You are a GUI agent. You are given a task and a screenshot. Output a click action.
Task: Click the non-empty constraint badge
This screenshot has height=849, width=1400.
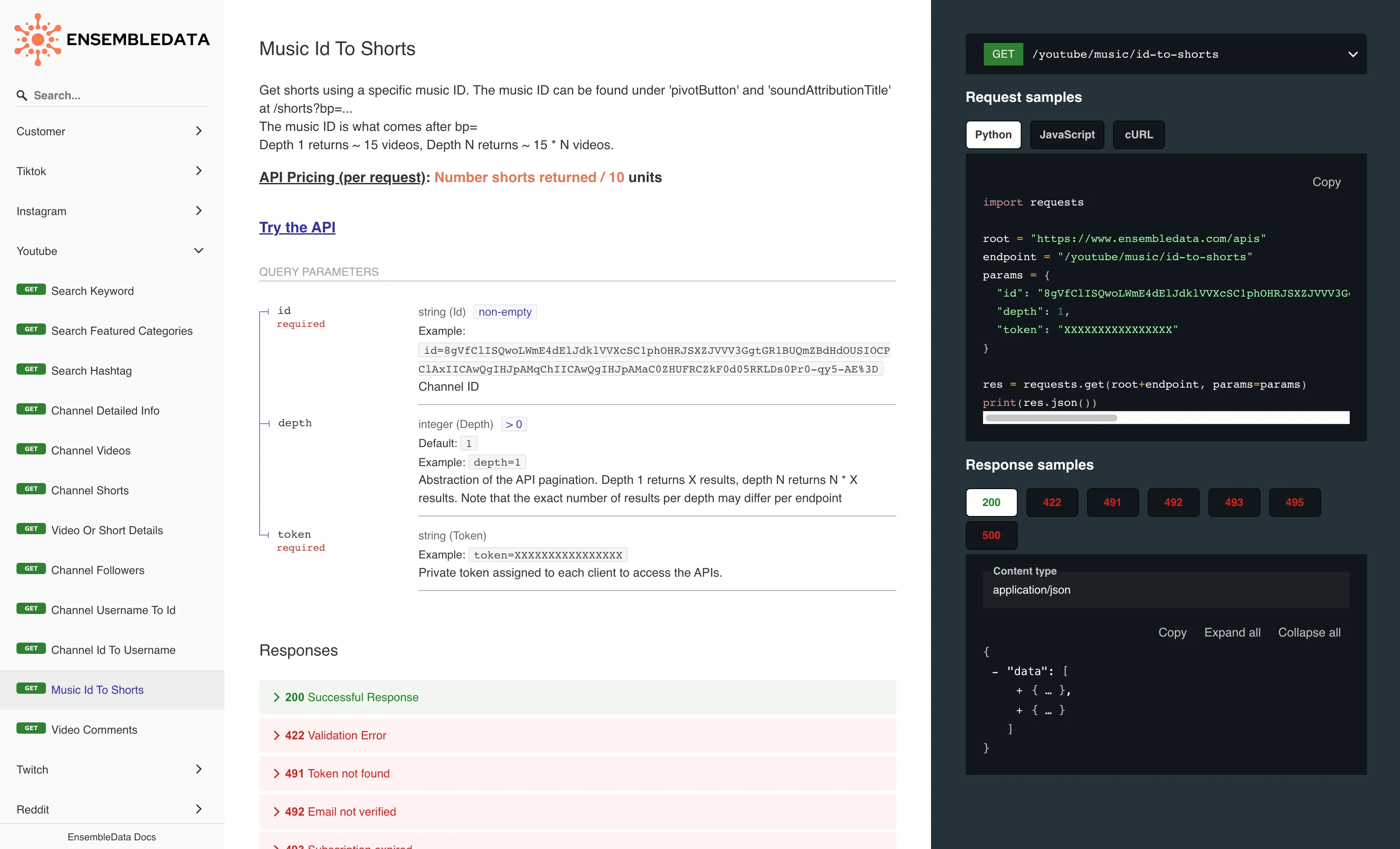pos(505,312)
